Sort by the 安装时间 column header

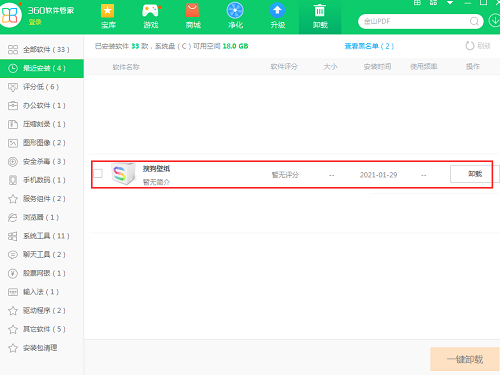tap(377, 67)
